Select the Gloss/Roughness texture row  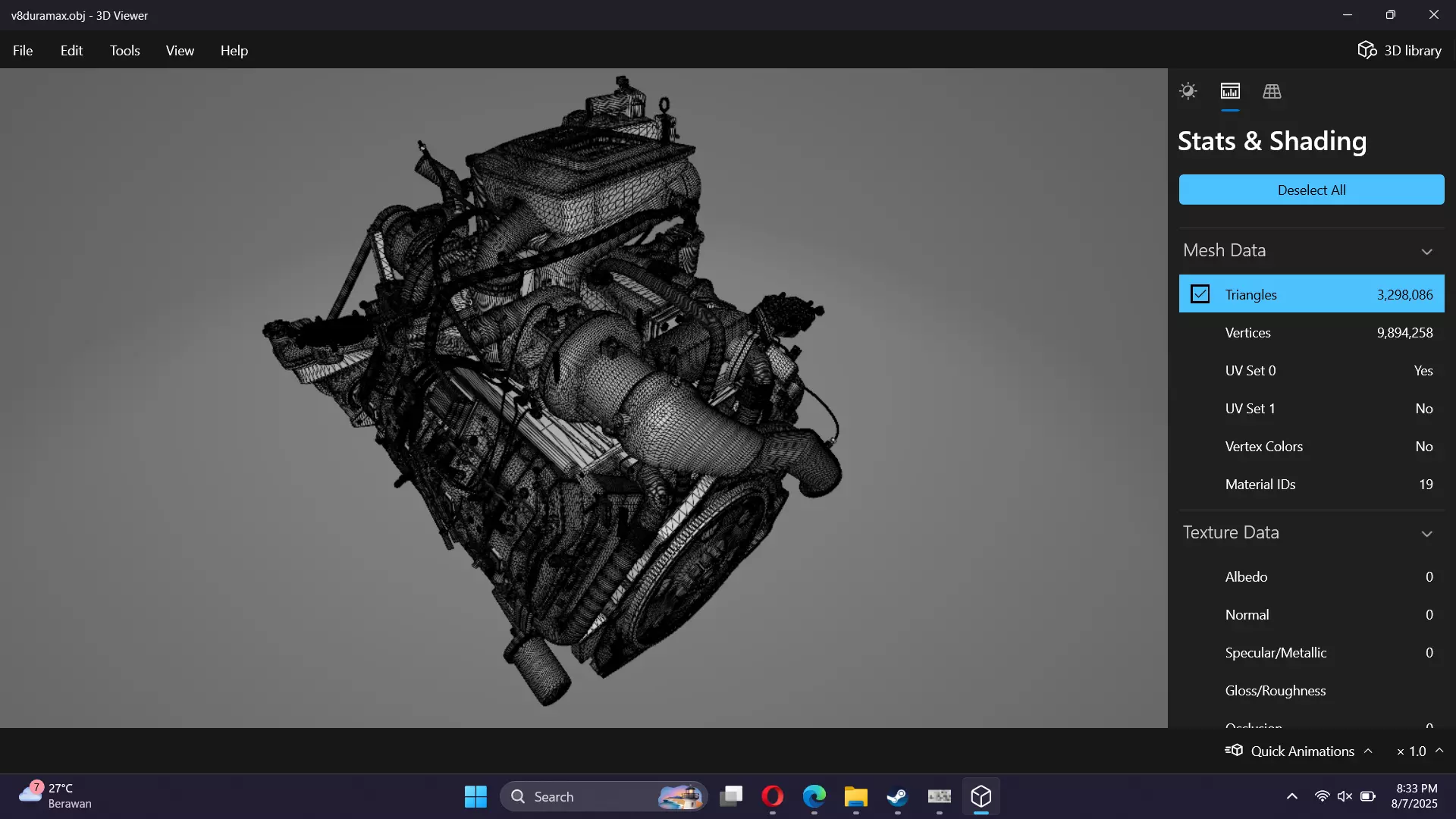point(1311,690)
